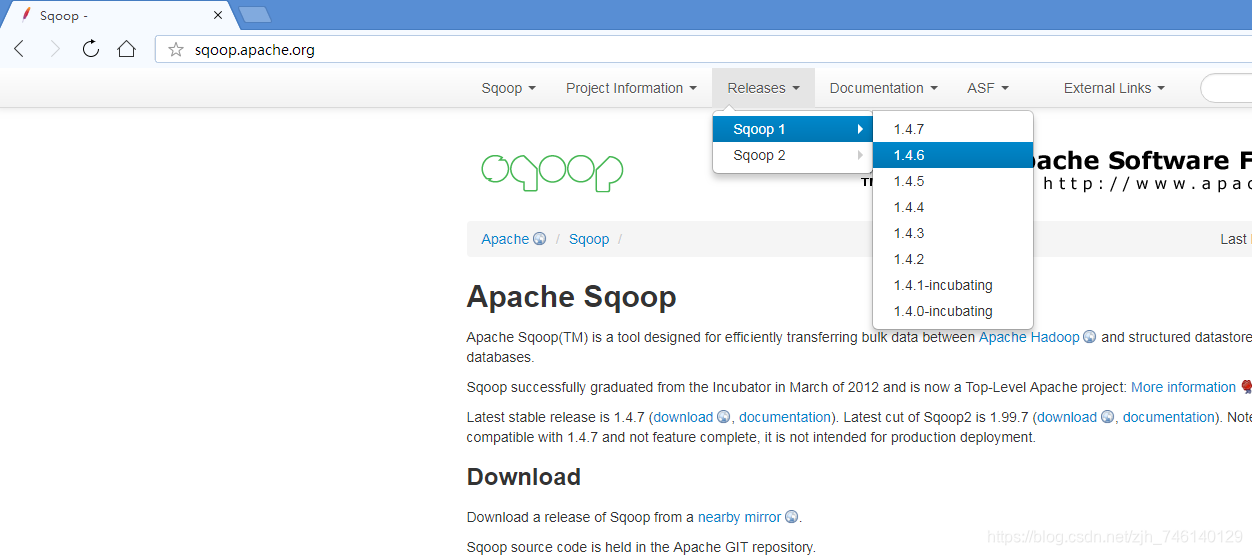The height and width of the screenshot is (555, 1252).
Task: Open the Sqoop navbar dropdown
Action: (508, 88)
